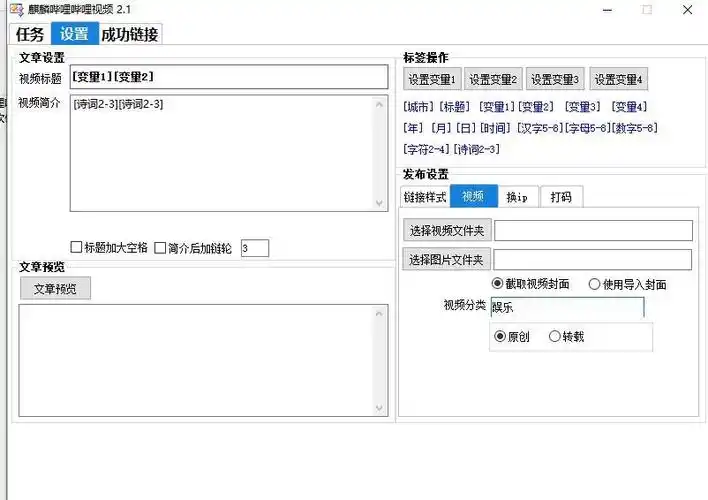Click the app icon in the title bar
The width and height of the screenshot is (708, 500).
click(16, 9)
